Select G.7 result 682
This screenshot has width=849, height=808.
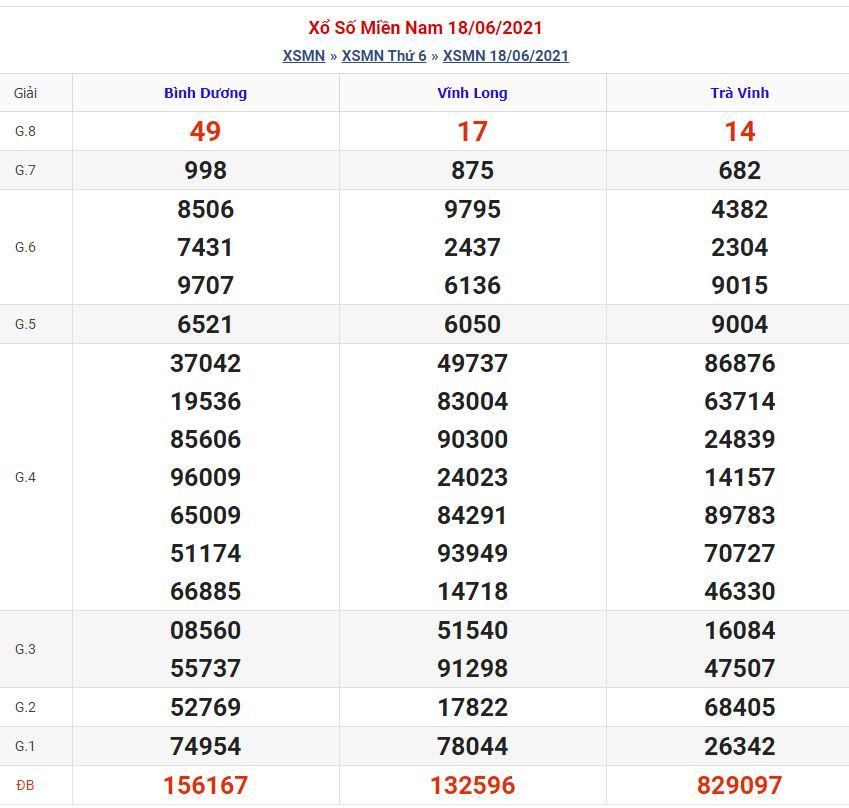coord(740,170)
